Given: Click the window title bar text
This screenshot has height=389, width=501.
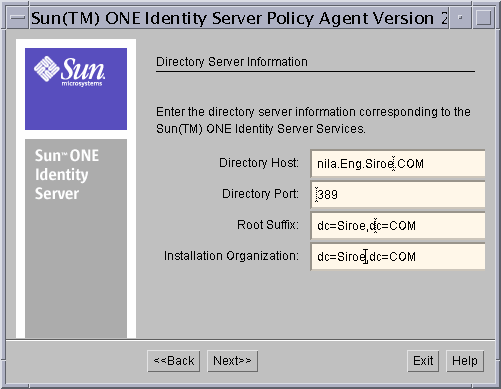Looking at the screenshot, I should (x=239, y=18).
